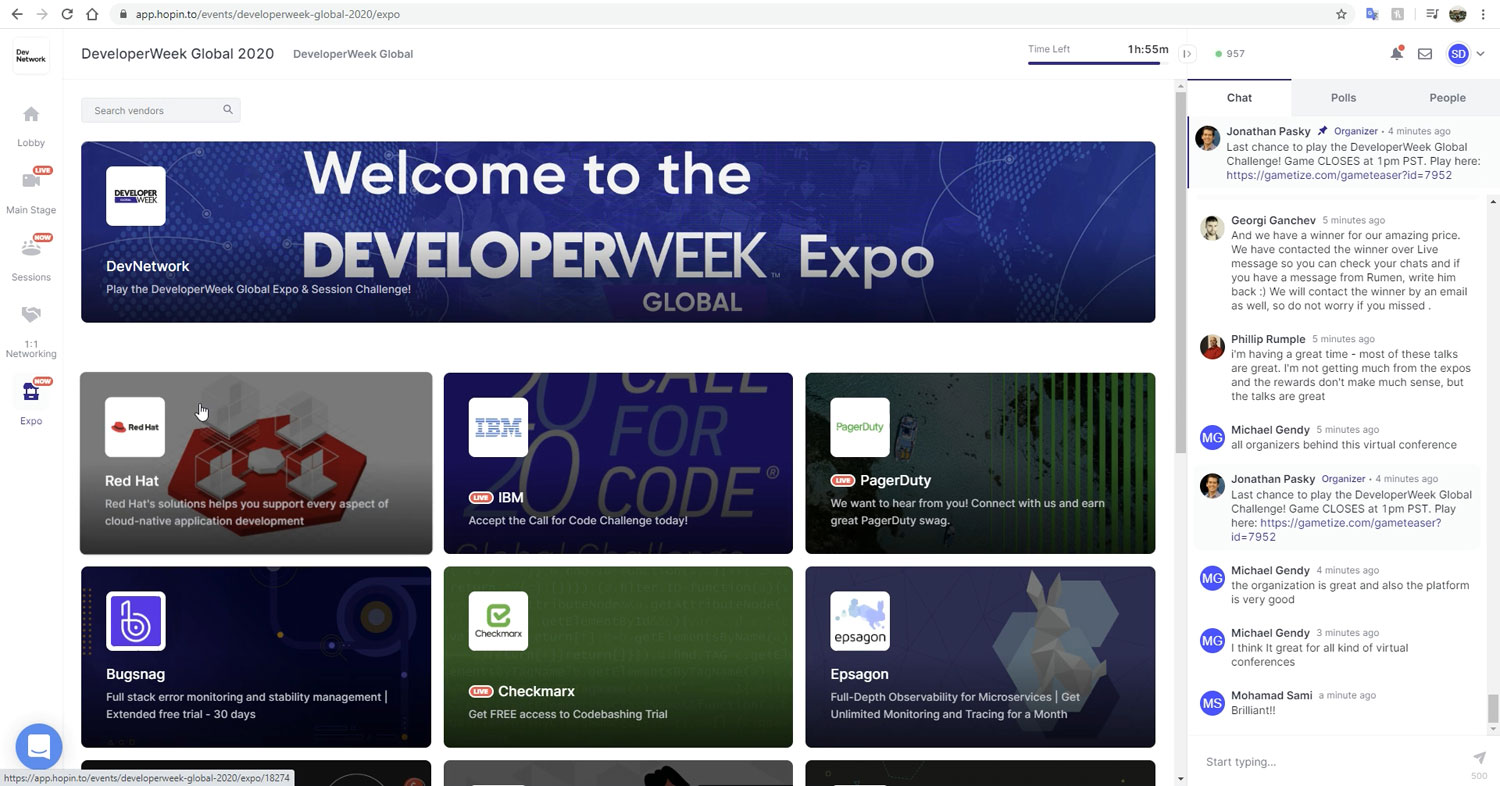This screenshot has width=1500, height=786.
Task: Open the Epsagon booth title
Action: coord(859,674)
